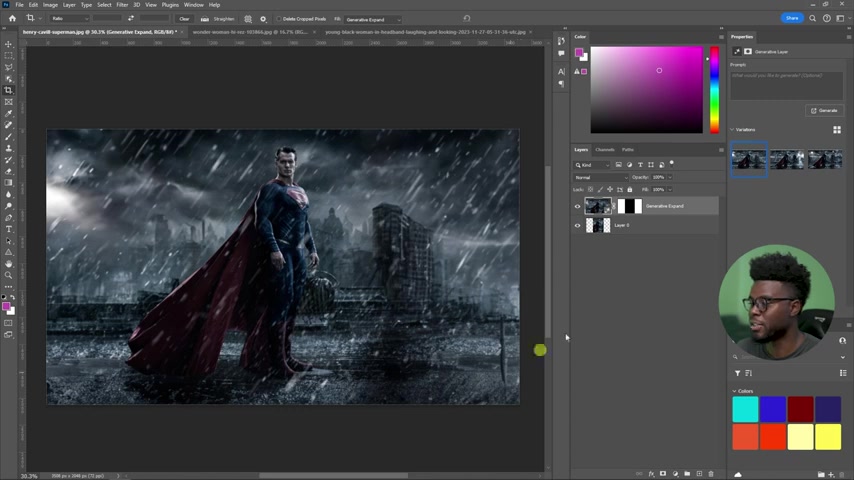Open the Normal blend mode dropdown

click(x=601, y=178)
